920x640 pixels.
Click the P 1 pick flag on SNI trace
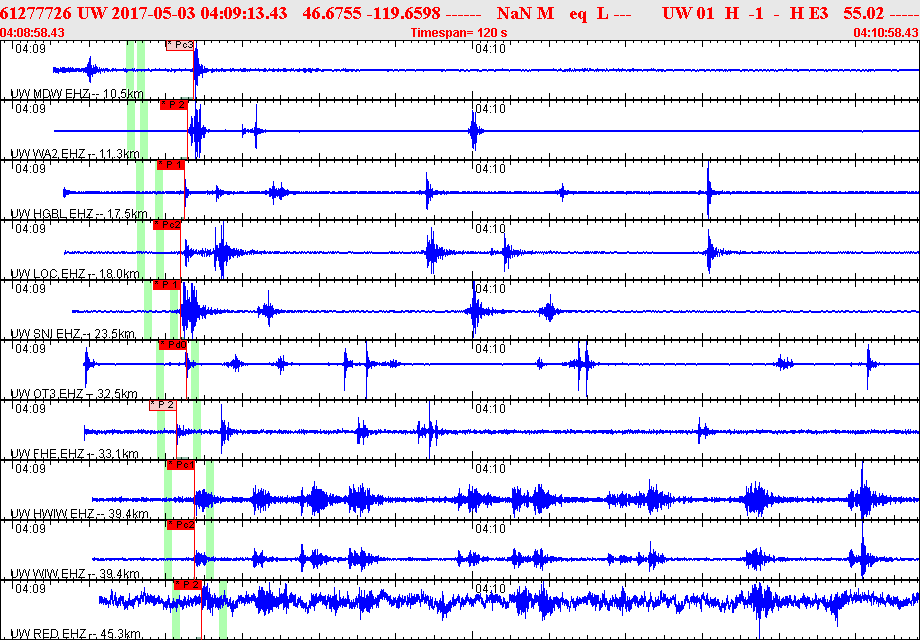(166, 285)
